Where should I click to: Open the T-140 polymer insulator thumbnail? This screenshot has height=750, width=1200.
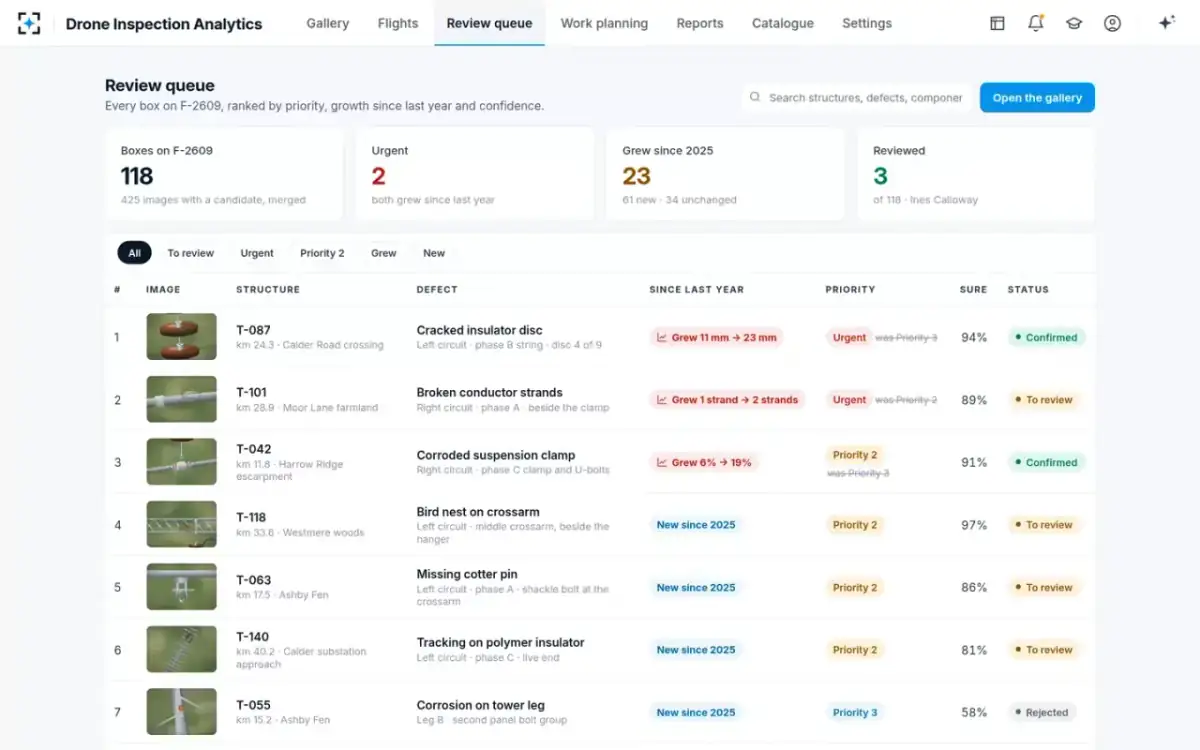pyautogui.click(x=181, y=649)
